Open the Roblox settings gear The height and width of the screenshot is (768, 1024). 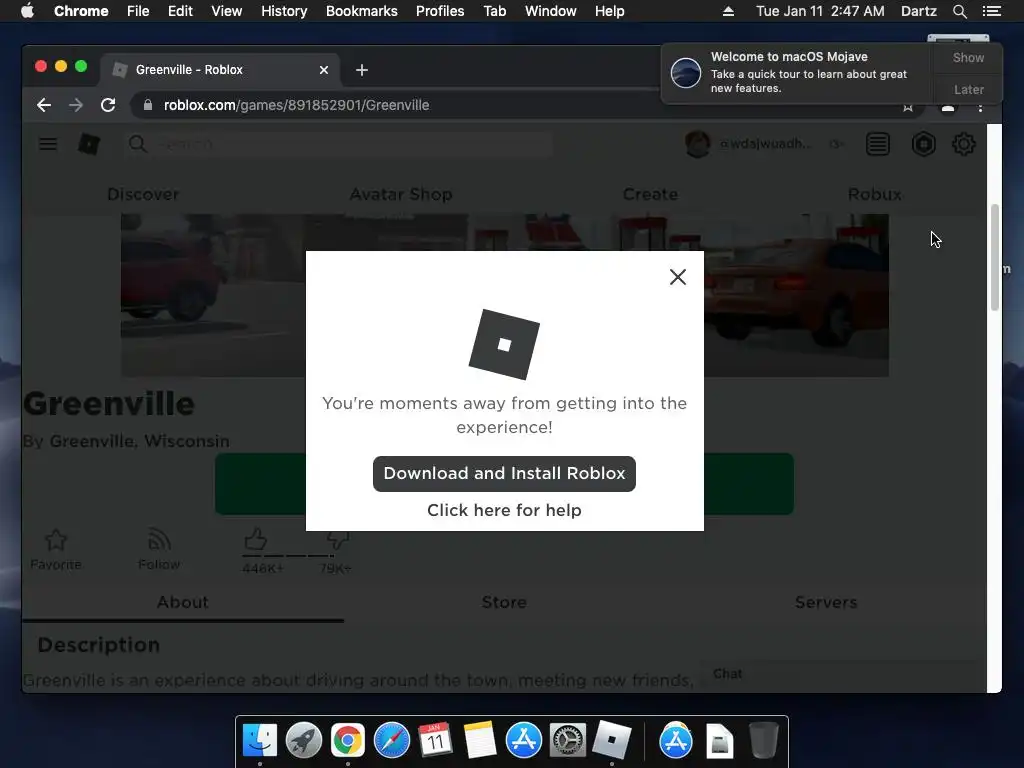point(964,144)
